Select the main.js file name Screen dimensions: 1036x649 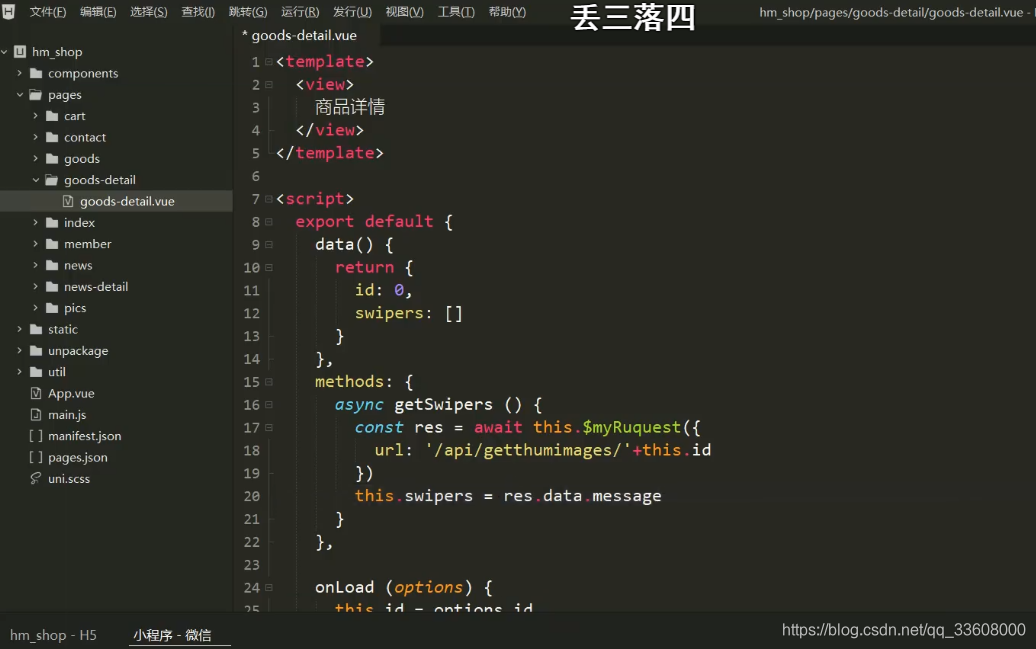[x=67, y=414]
